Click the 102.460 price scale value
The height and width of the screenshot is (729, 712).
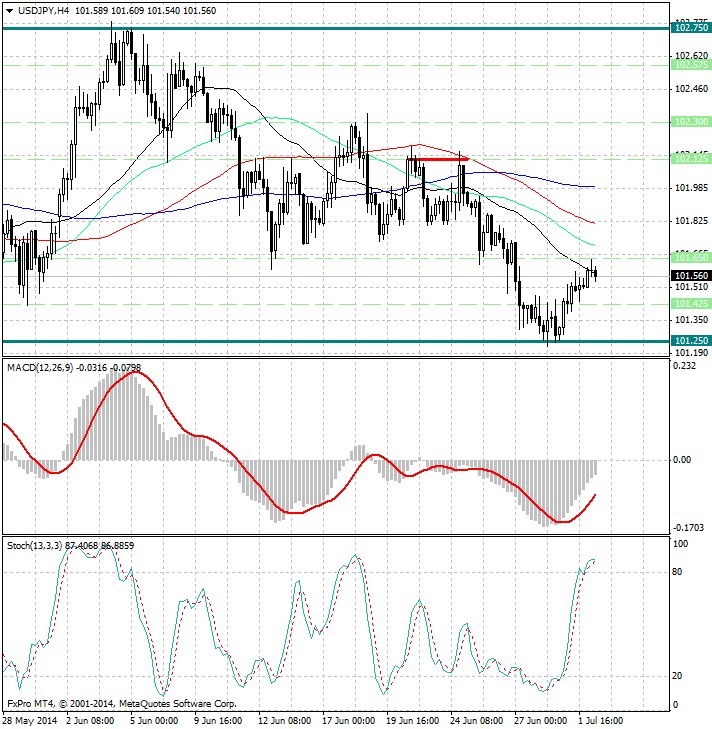coord(691,89)
